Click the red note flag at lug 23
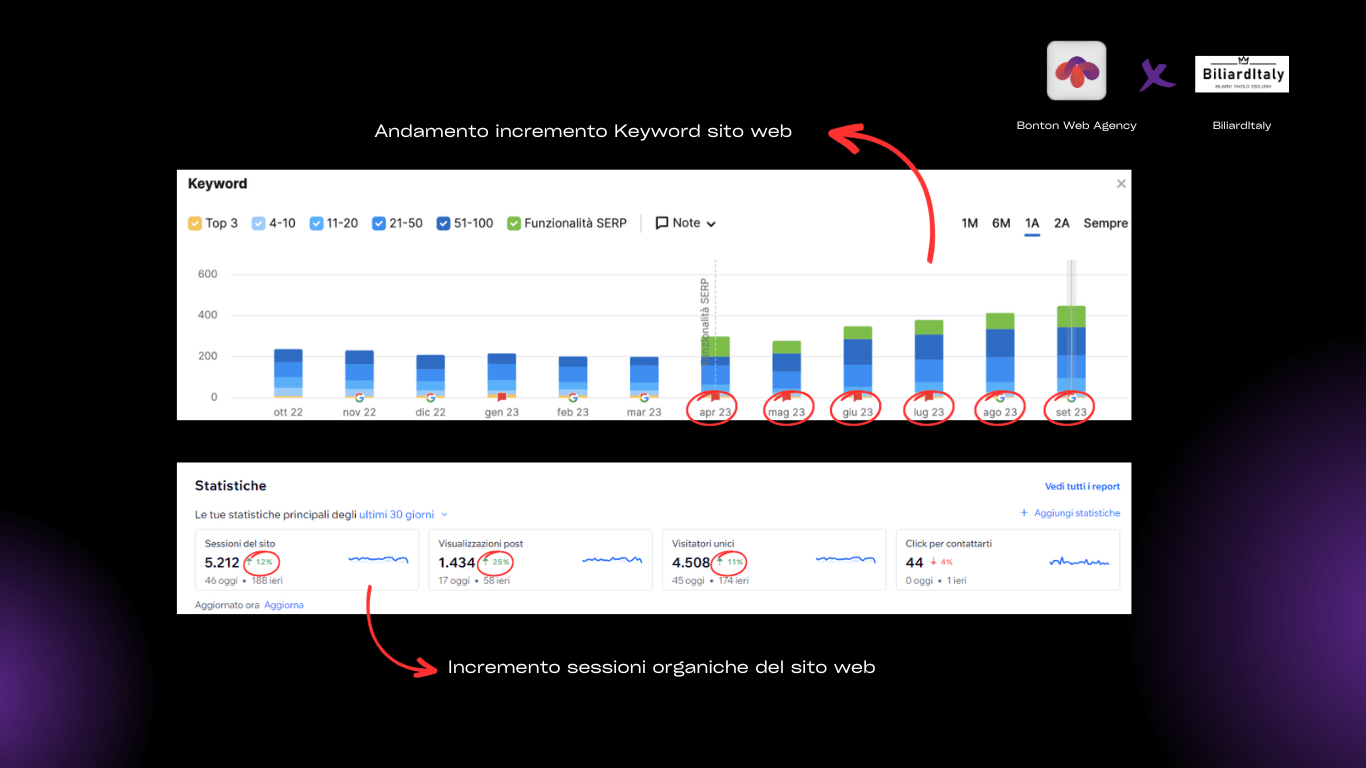1366x768 pixels. click(928, 397)
